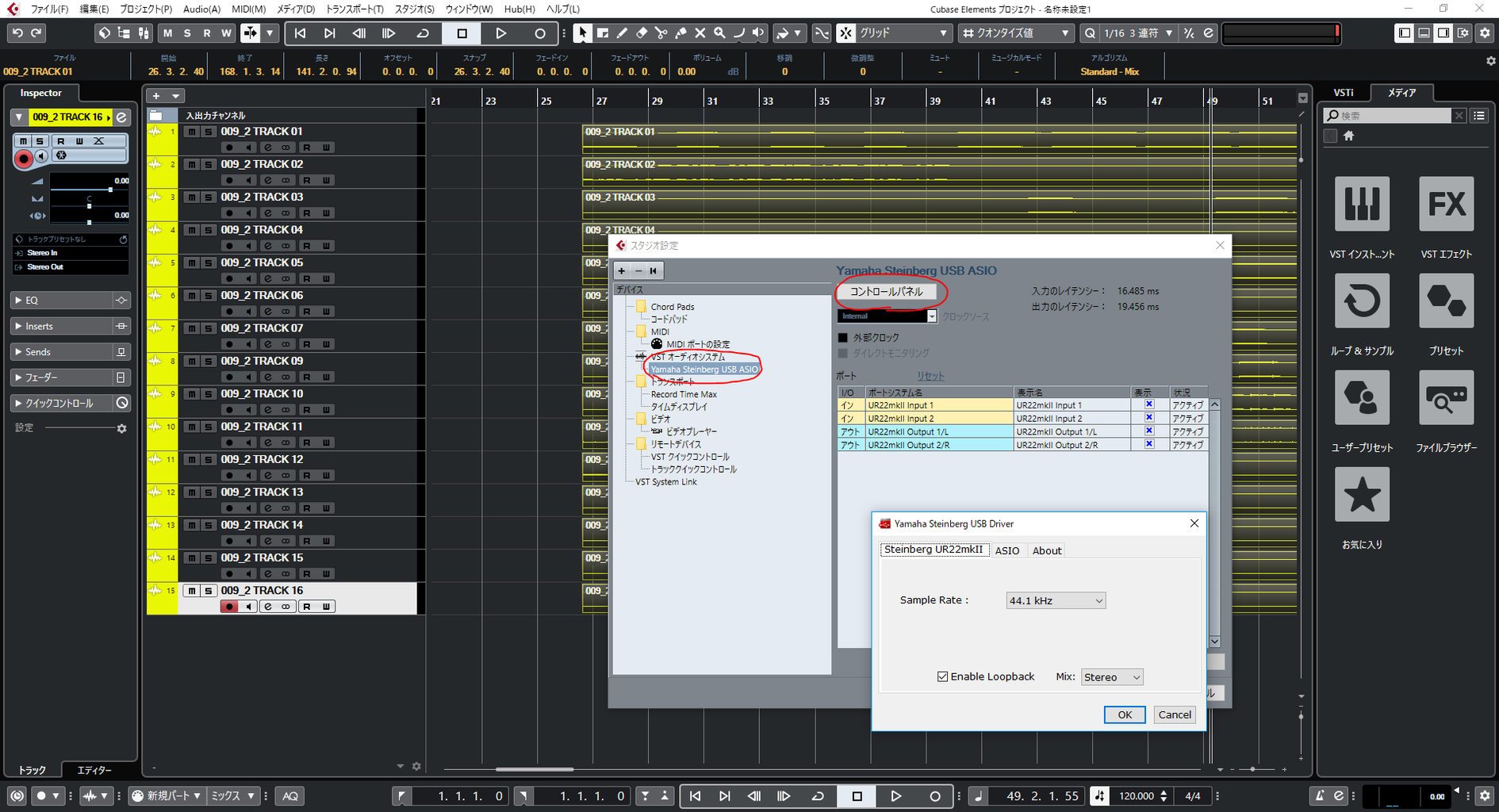This screenshot has height=812, width=1499.
Task: Click the ports Reset link
Action: tap(930, 376)
